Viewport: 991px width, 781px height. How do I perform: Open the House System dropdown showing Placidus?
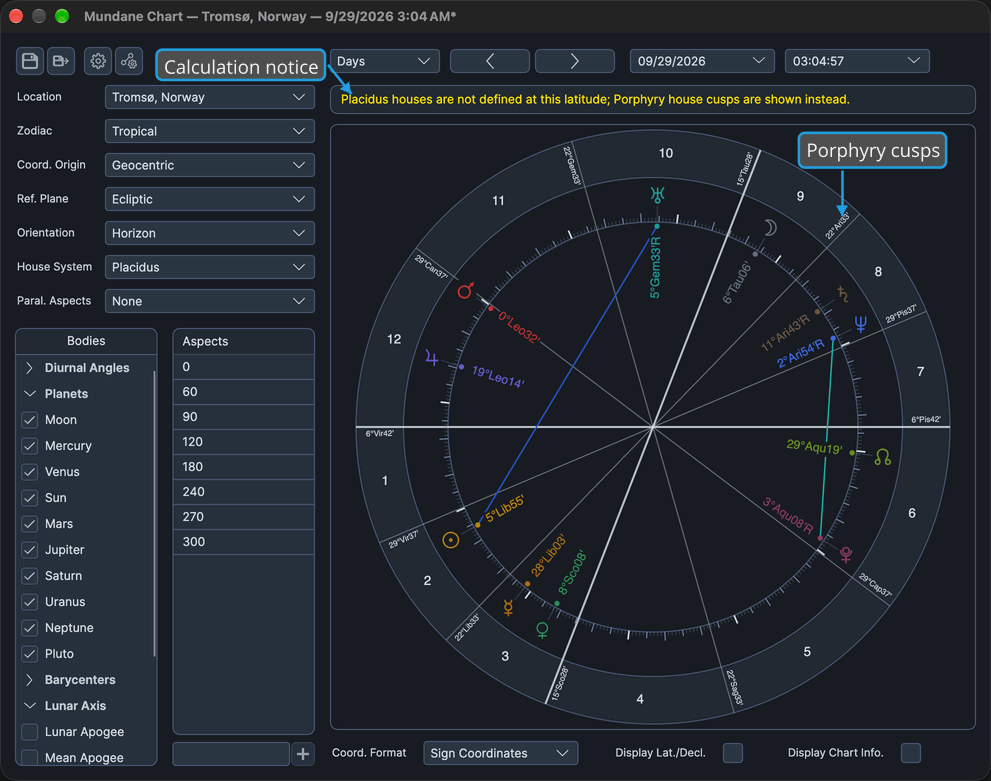point(210,267)
